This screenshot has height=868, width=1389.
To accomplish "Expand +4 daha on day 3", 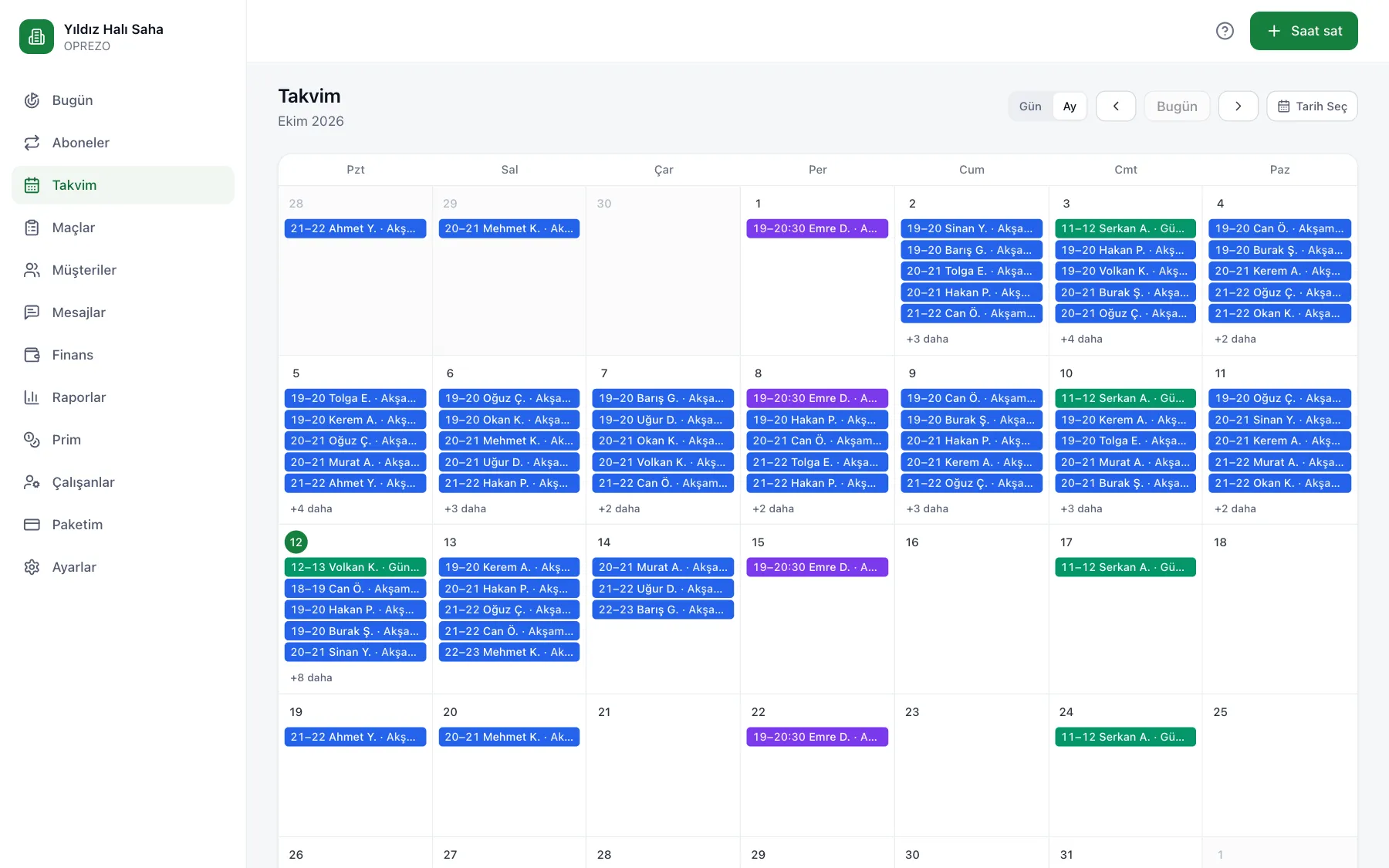I will (1081, 339).
